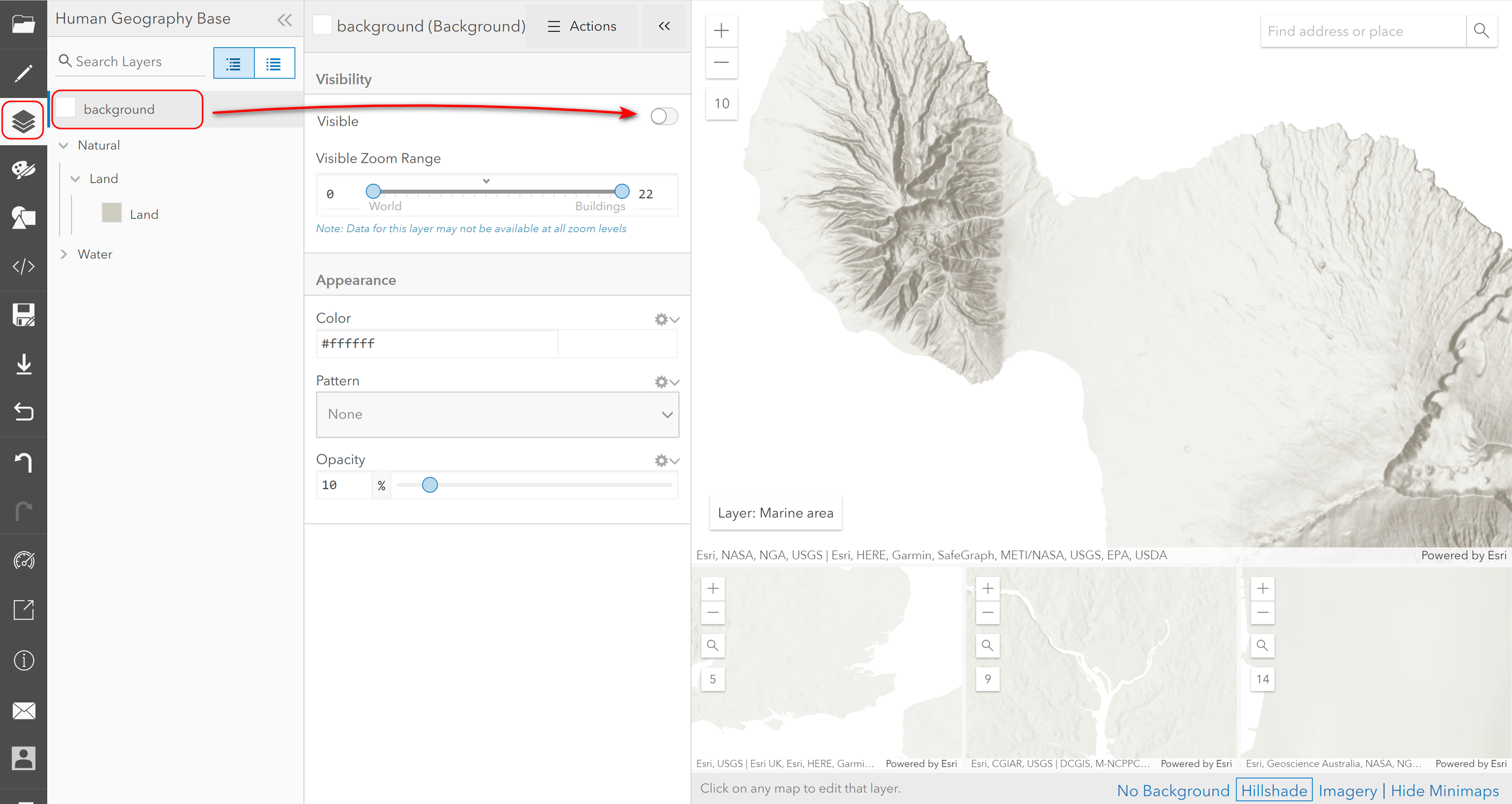
Task: Collapse the background properties panel
Action: pyautogui.click(x=664, y=26)
